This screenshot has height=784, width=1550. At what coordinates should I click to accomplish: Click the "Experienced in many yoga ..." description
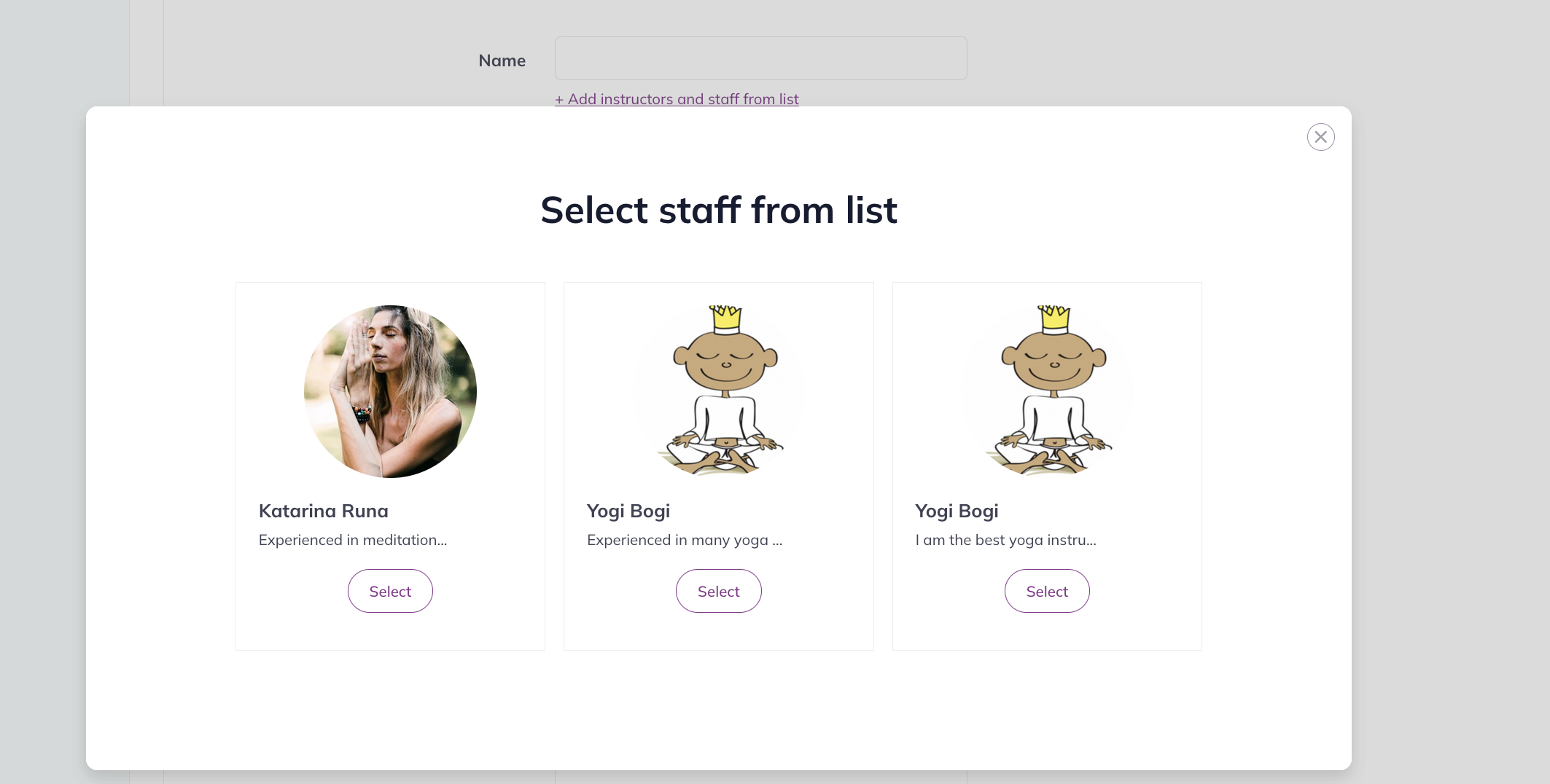685,540
